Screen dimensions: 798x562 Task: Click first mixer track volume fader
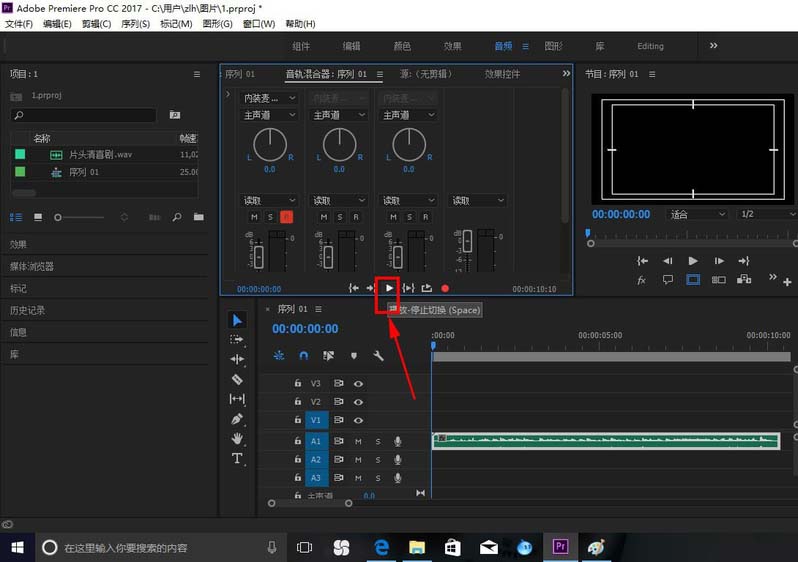coord(259,257)
